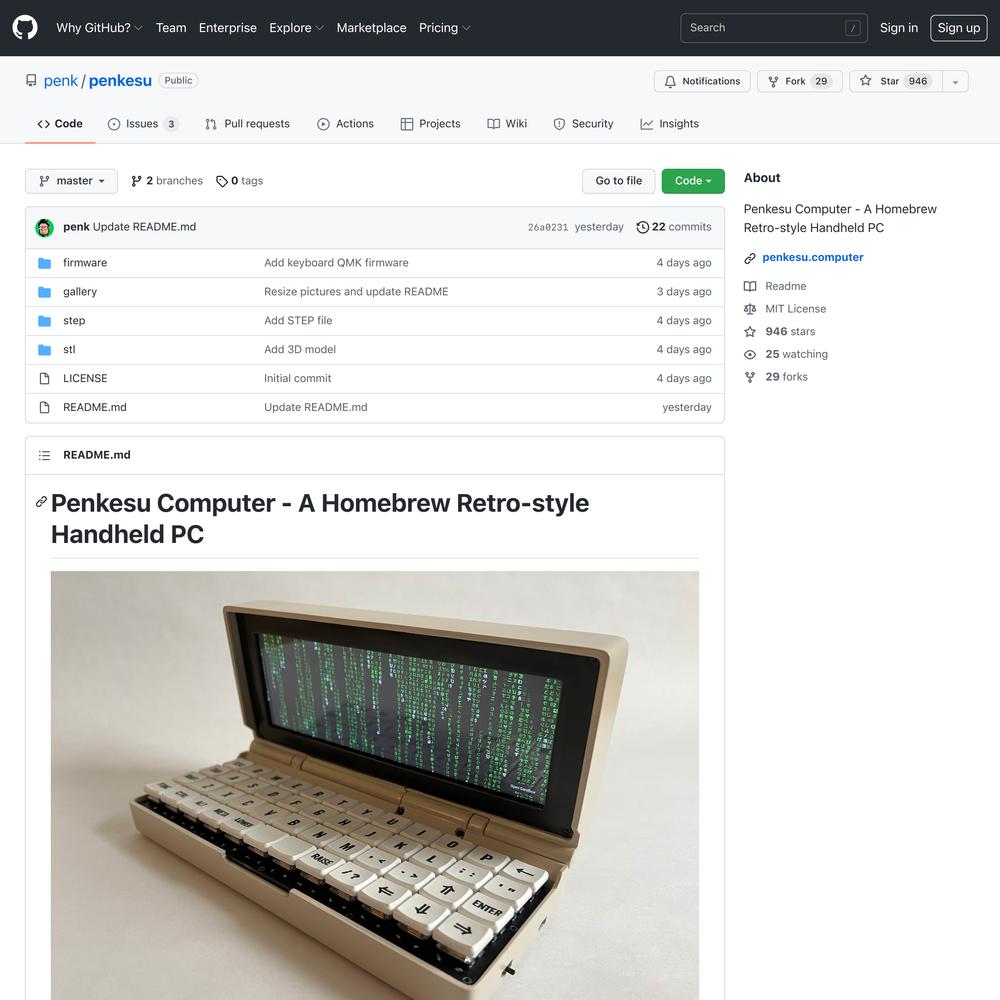Focus the Search input field

(774, 28)
